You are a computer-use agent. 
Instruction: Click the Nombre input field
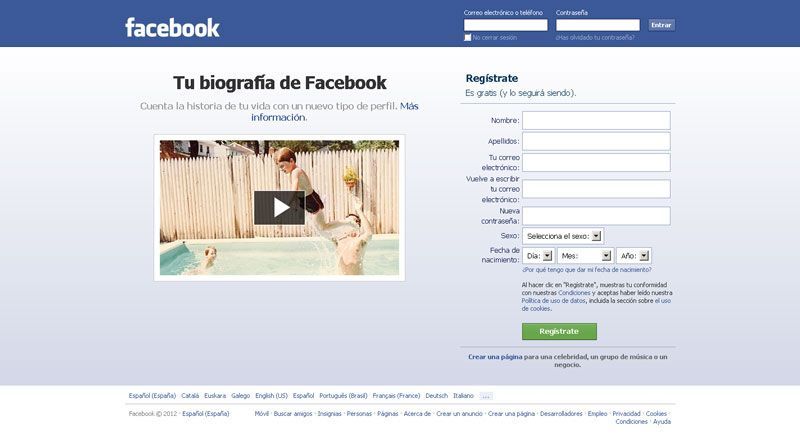click(x=596, y=120)
